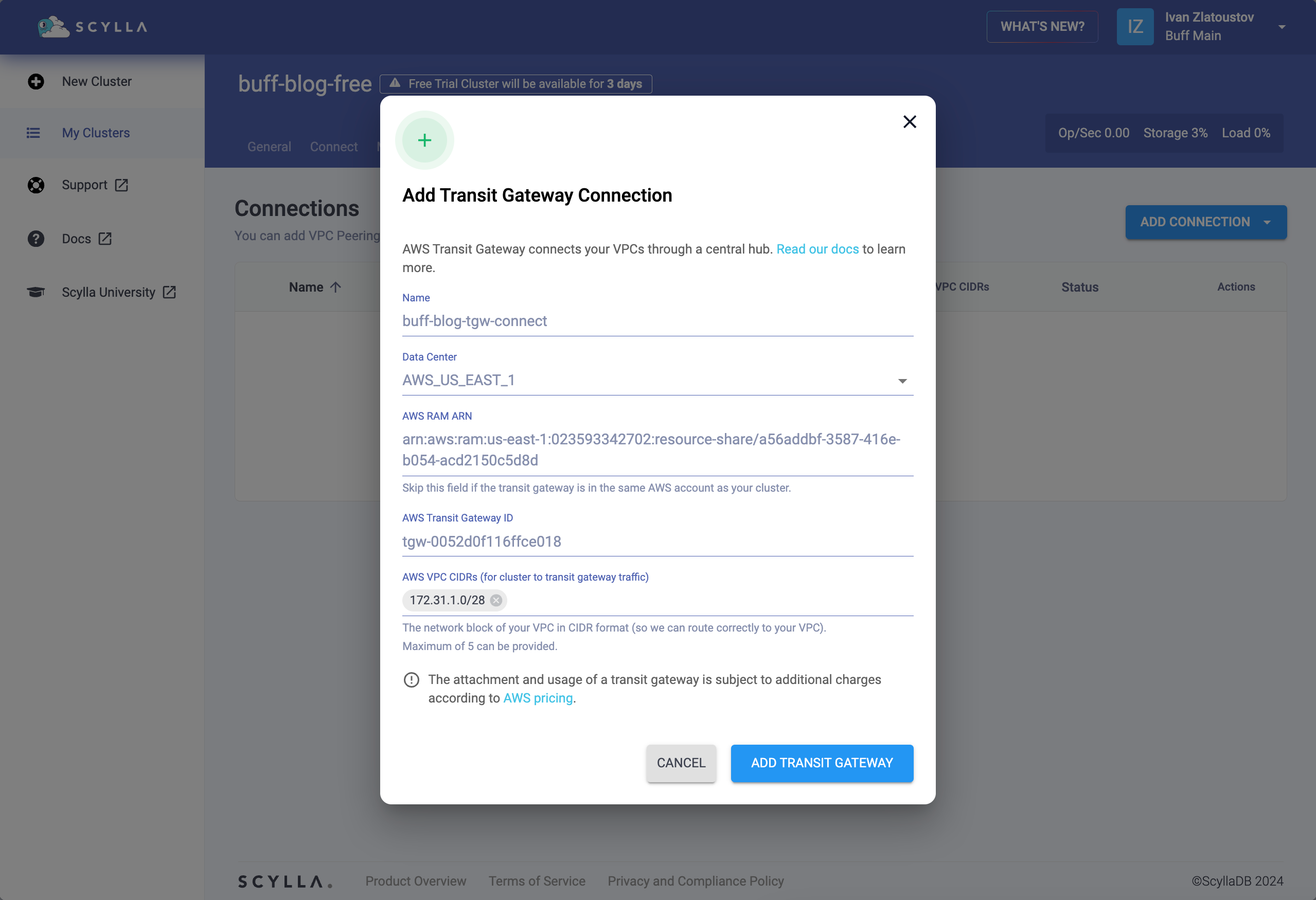The height and width of the screenshot is (900, 1316).
Task: Click the My Clusters list icon
Action: 33,133
